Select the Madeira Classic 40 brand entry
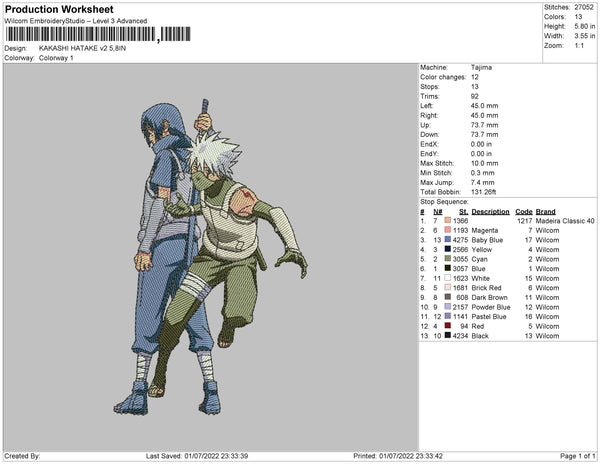 click(x=565, y=221)
